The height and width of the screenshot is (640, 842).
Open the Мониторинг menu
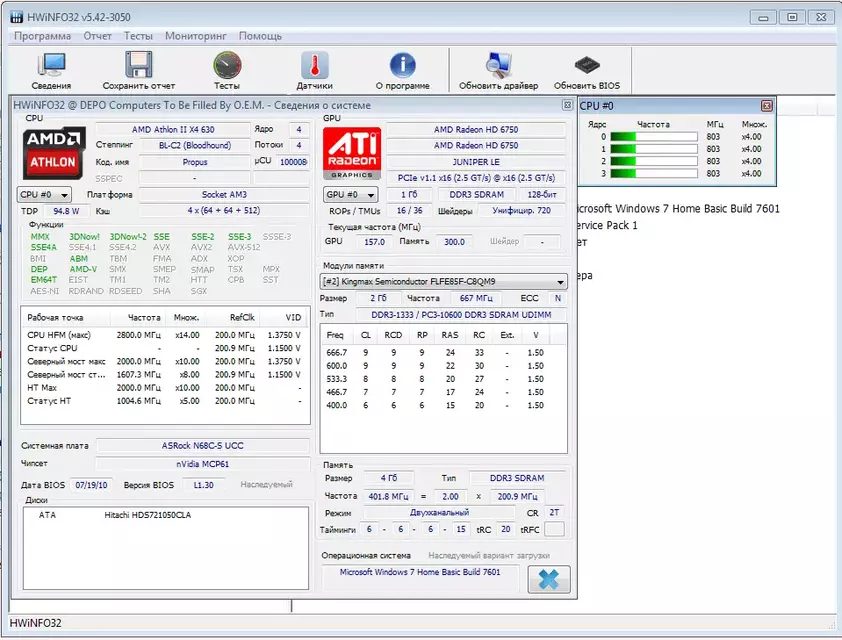tap(195, 36)
